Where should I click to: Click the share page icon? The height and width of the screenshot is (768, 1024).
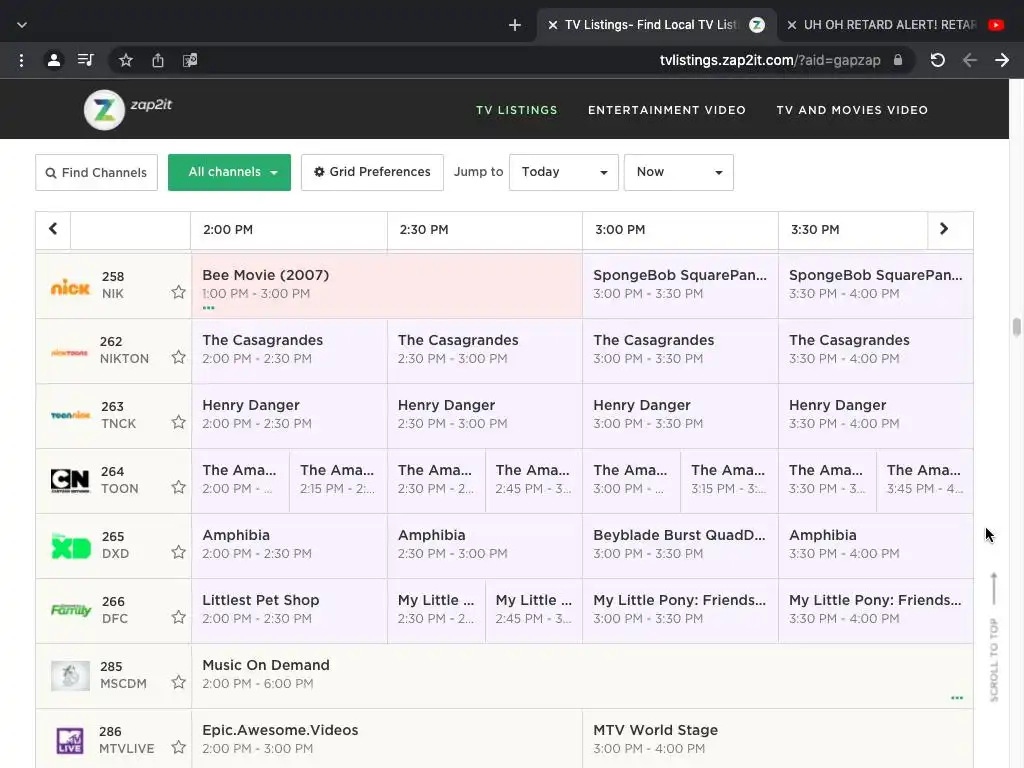coord(158,61)
